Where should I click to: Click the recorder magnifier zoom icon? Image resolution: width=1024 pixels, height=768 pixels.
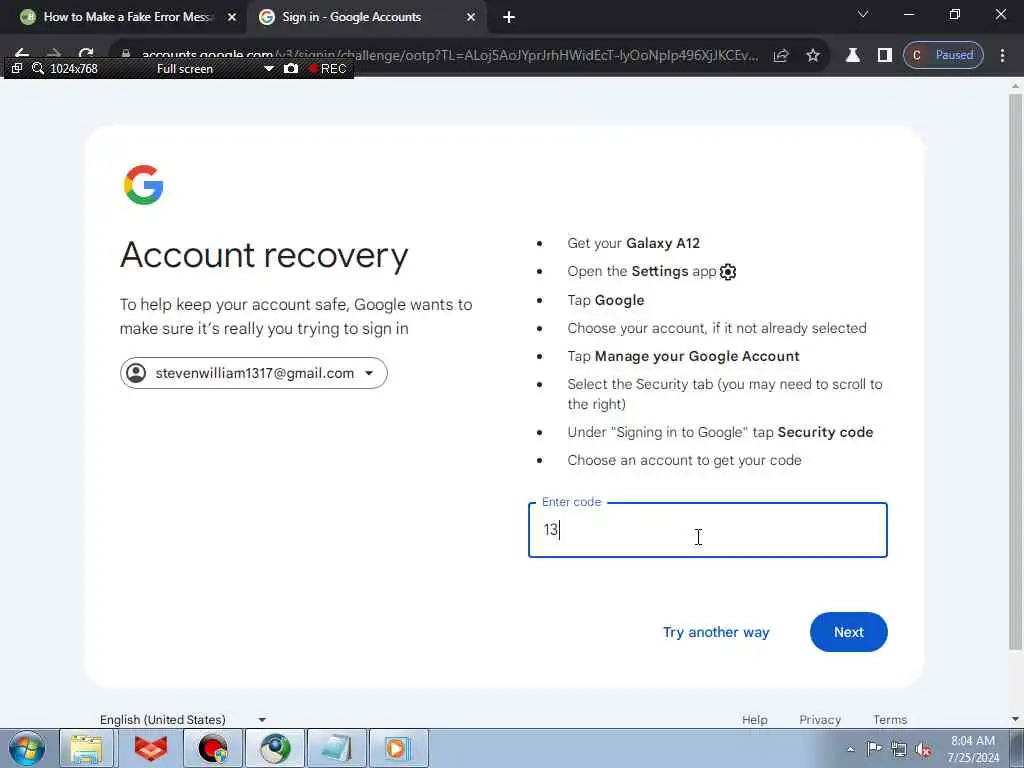37,68
